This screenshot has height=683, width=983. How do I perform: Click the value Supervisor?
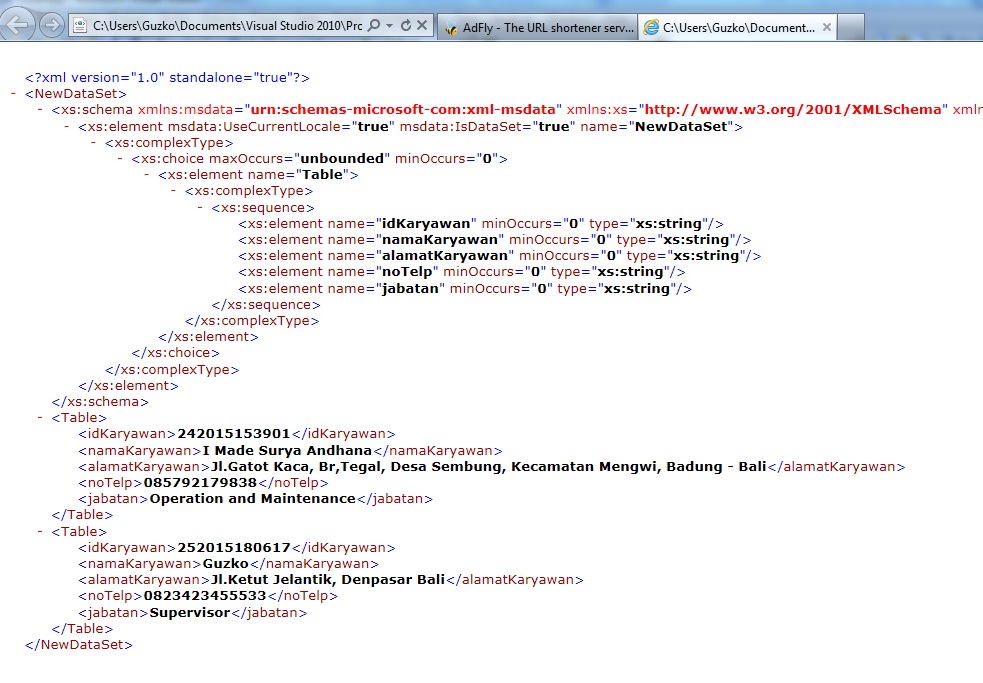[190, 613]
